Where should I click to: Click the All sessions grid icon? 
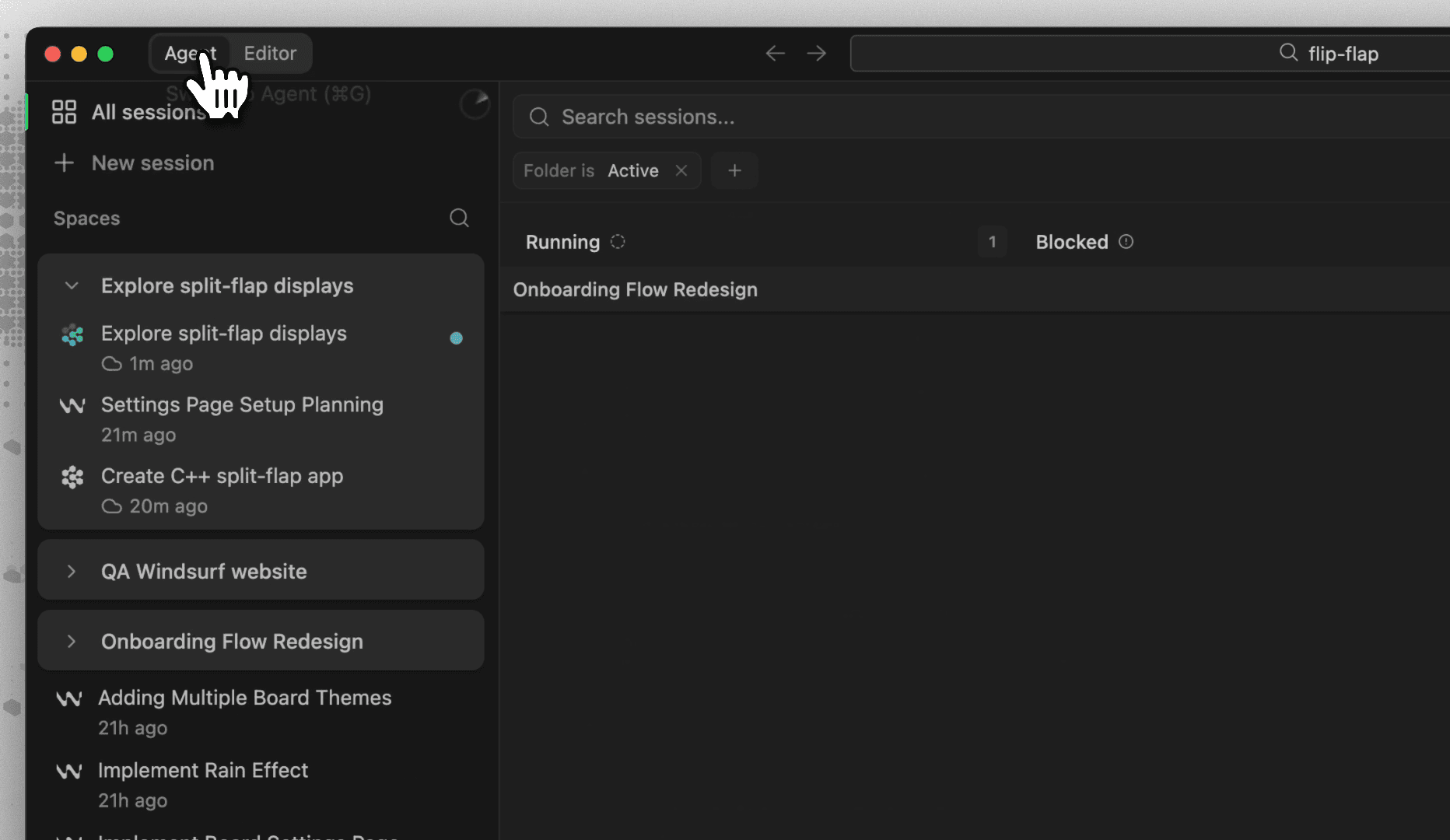pos(64,112)
